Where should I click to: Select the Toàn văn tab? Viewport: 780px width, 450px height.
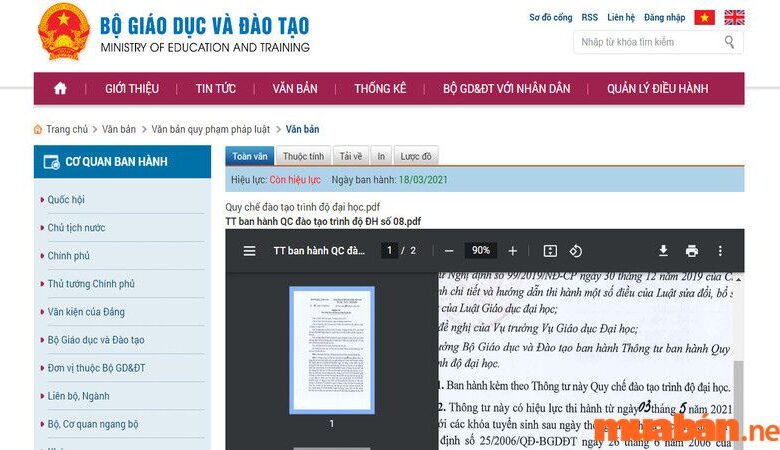pyautogui.click(x=250, y=156)
